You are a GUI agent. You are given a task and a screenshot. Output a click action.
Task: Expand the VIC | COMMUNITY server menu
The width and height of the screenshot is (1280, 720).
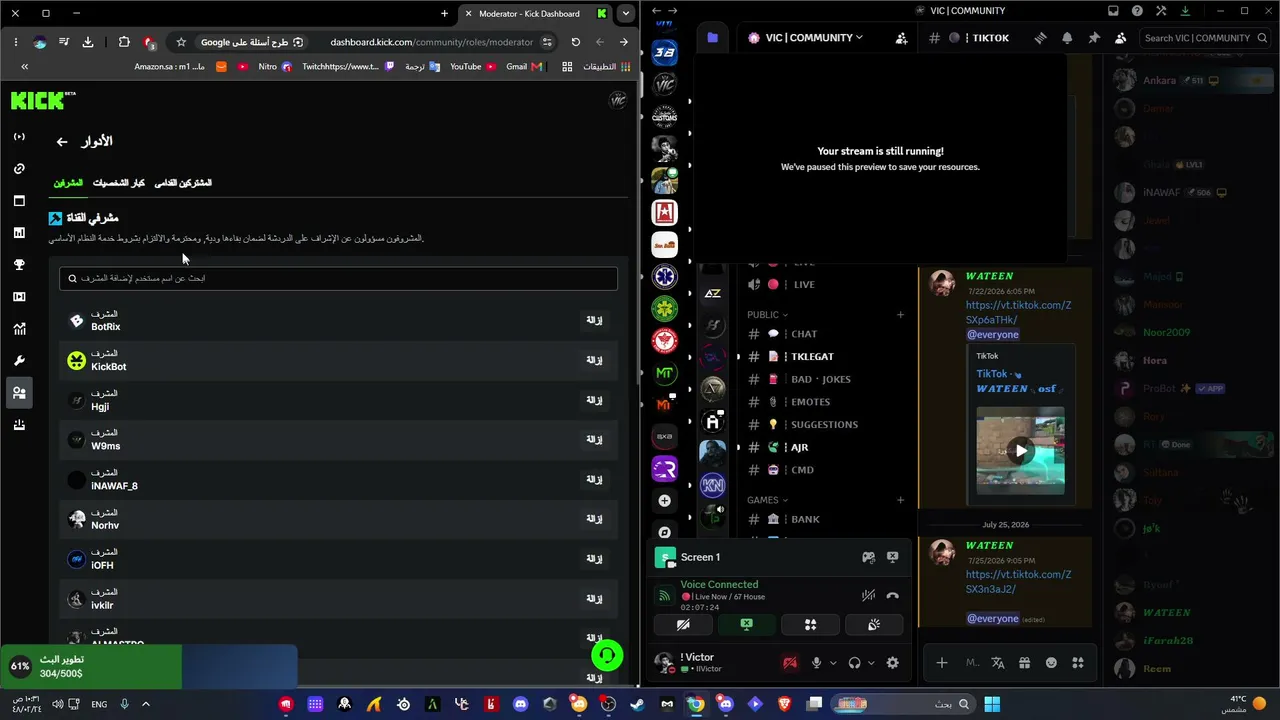[814, 38]
